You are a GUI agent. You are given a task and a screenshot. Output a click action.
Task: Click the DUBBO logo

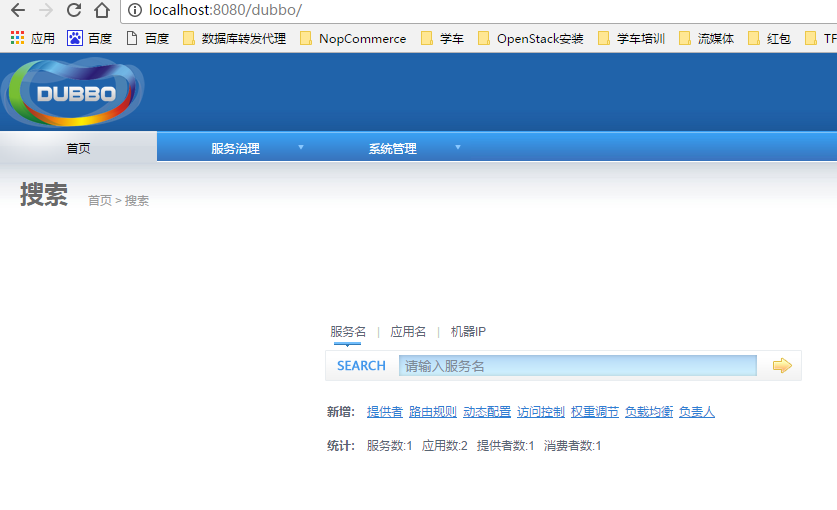pos(73,92)
